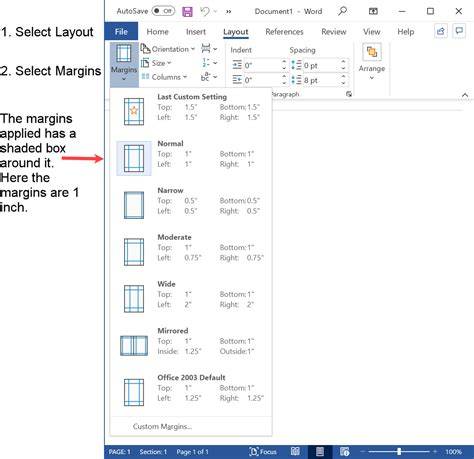Decrease Spacing After with down arrow

343,83
